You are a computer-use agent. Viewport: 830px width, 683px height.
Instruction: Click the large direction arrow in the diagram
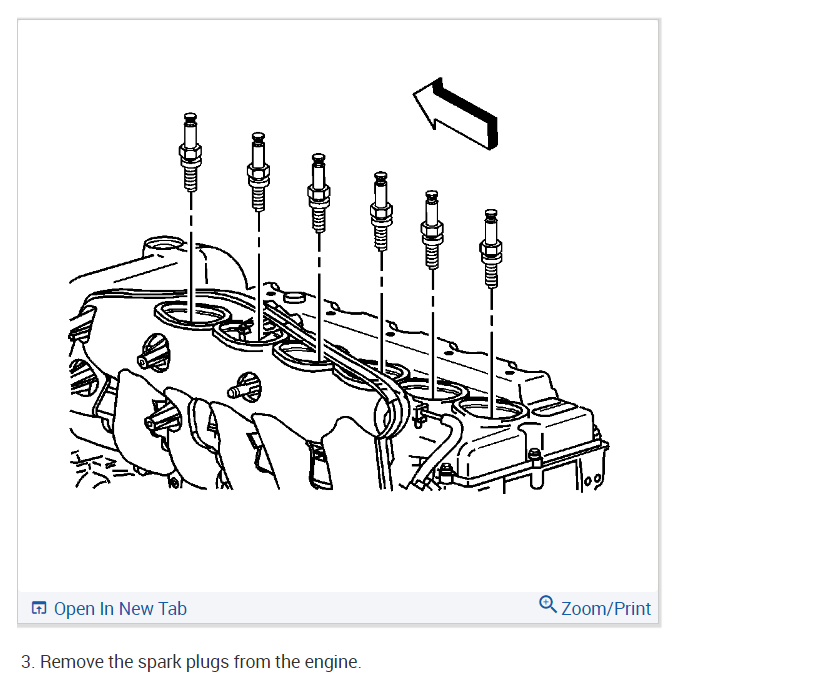pyautogui.click(x=456, y=113)
